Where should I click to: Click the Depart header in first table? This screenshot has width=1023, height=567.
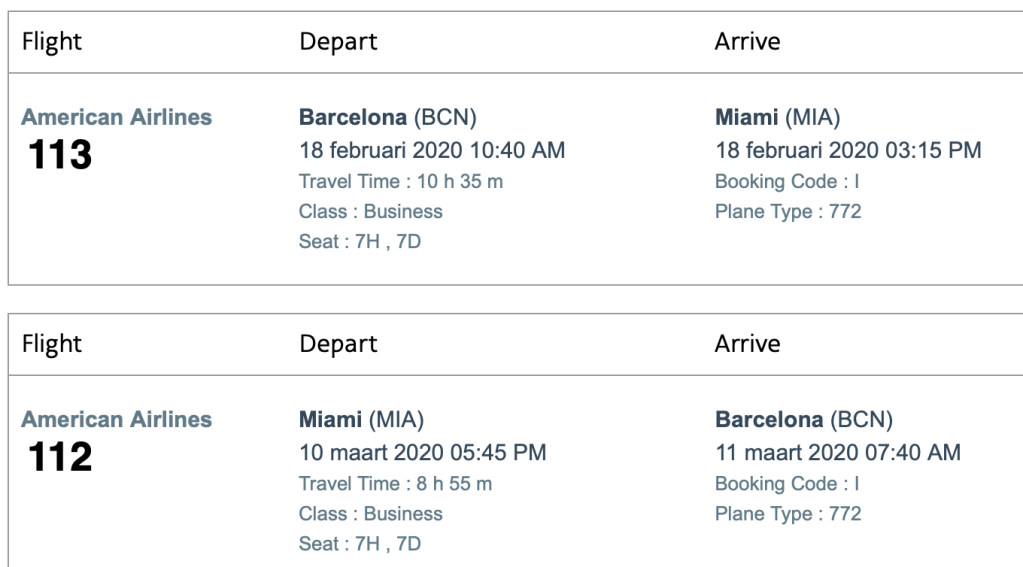click(x=338, y=42)
